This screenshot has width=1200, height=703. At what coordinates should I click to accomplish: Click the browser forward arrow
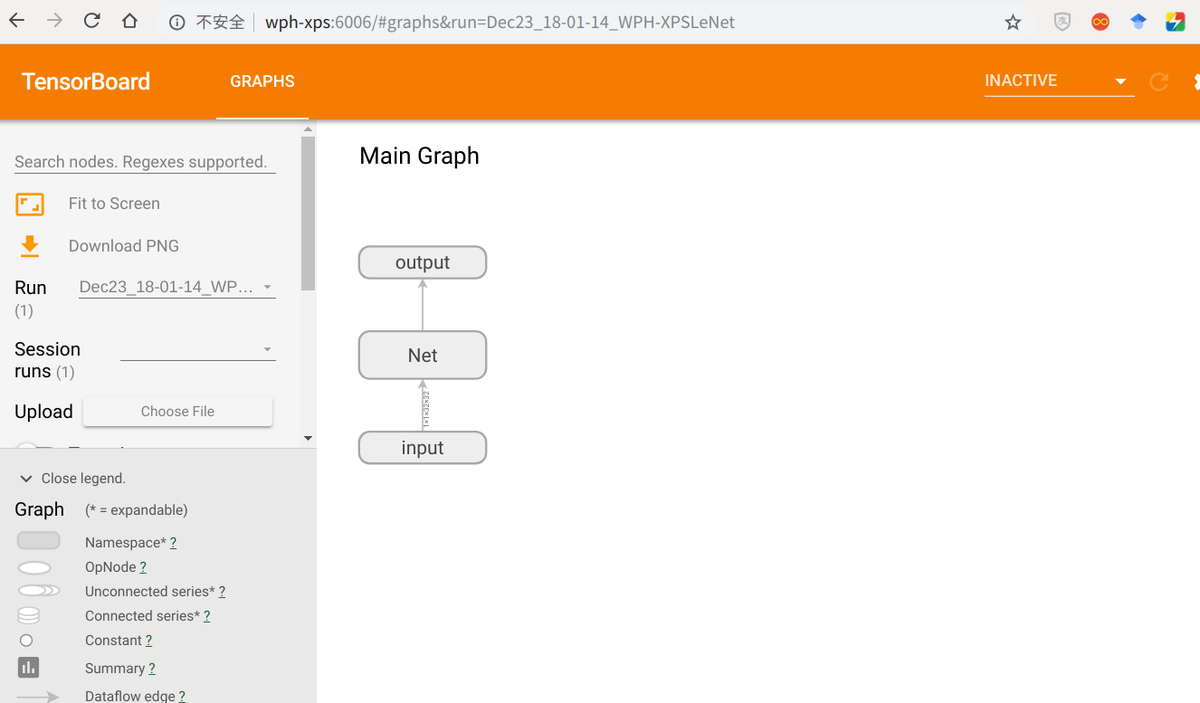click(x=54, y=21)
